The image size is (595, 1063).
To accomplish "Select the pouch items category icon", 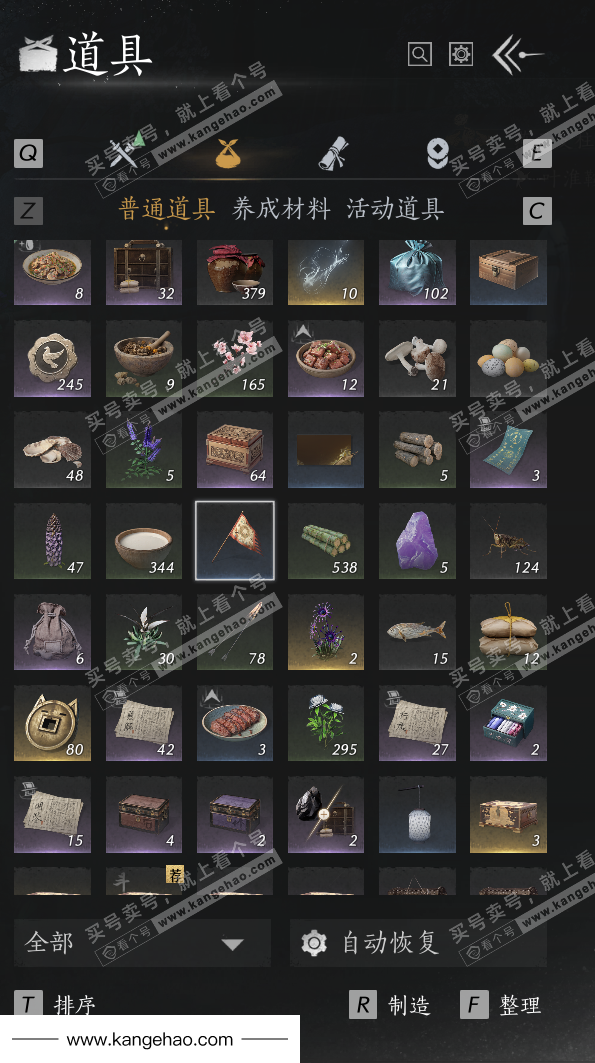I will 227,153.
